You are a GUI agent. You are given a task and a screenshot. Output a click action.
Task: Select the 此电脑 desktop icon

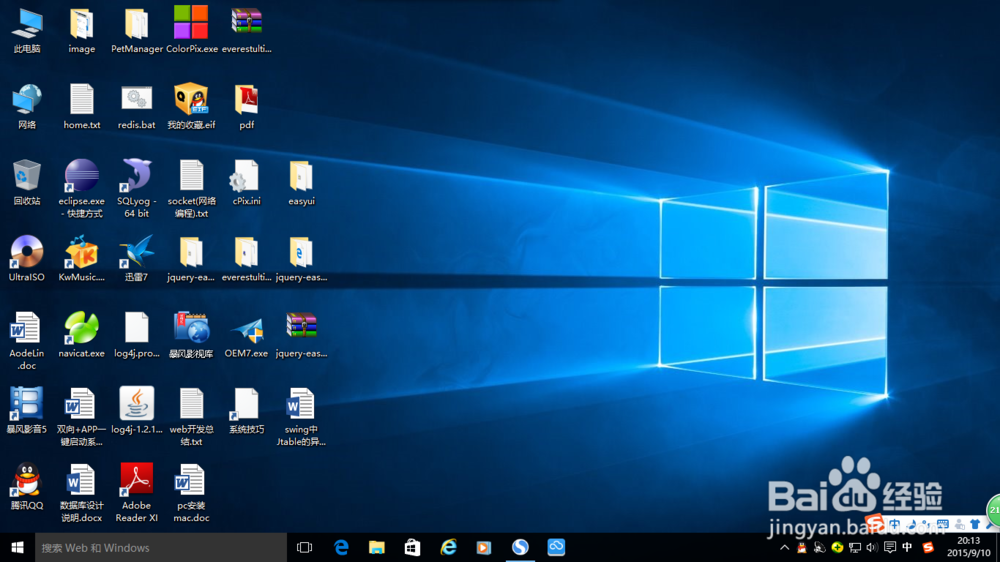27,30
